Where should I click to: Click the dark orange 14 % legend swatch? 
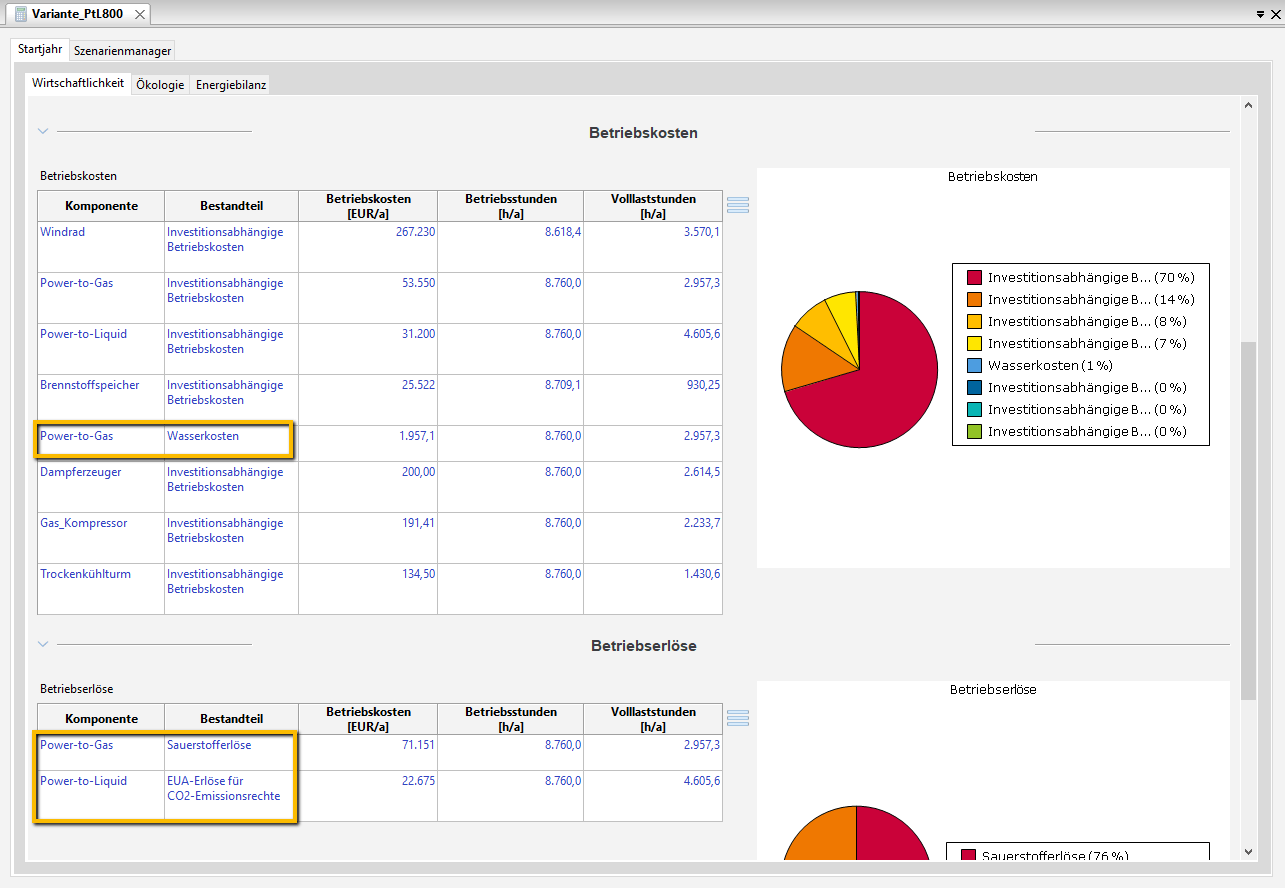(974, 299)
